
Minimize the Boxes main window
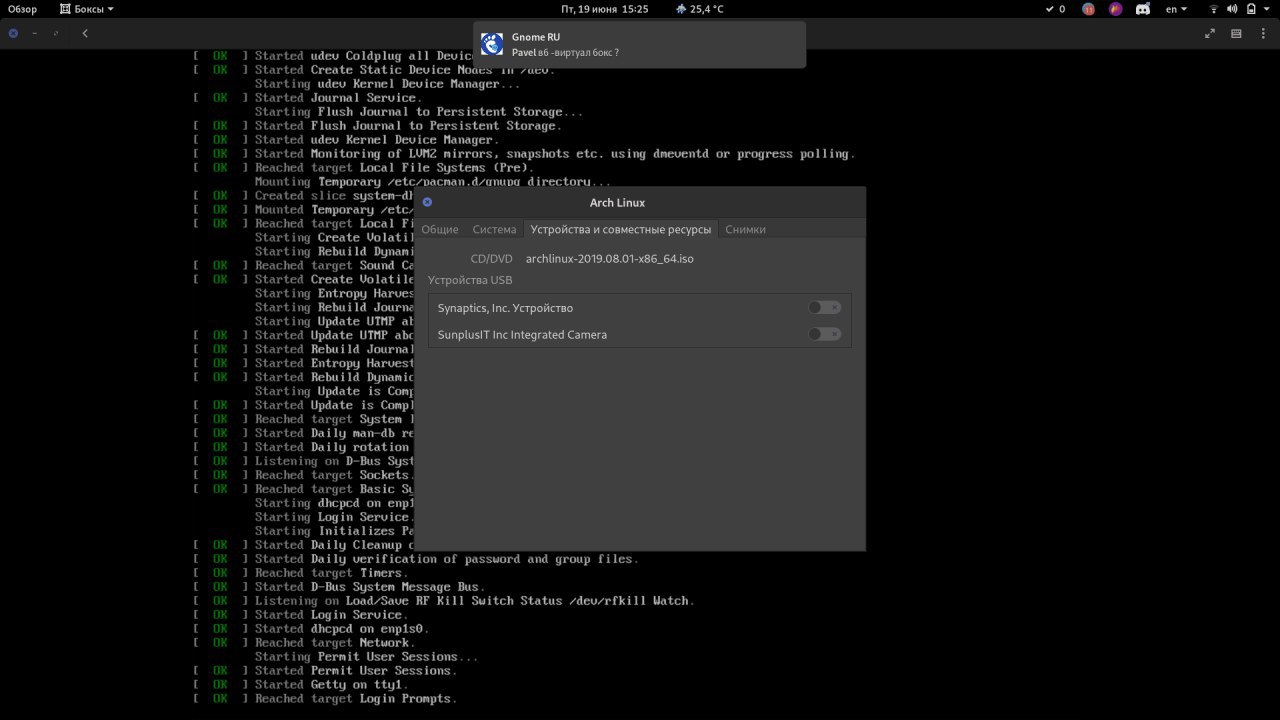(x=35, y=33)
